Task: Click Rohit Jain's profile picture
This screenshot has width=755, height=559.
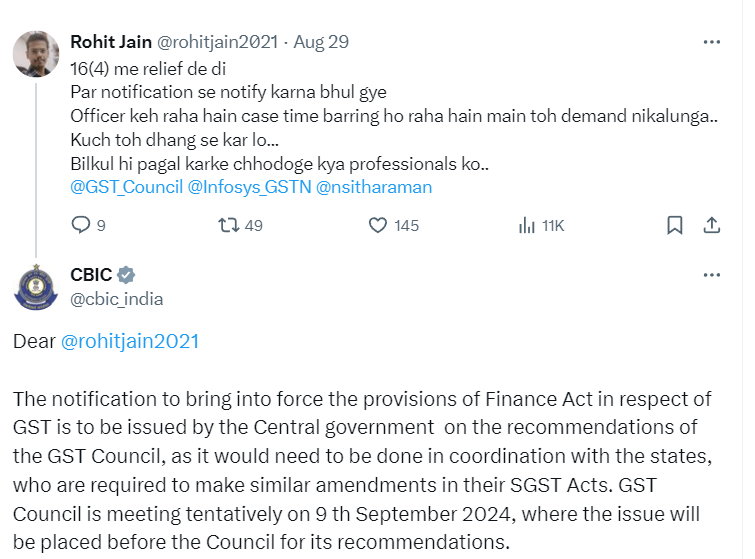Action: coord(35,54)
